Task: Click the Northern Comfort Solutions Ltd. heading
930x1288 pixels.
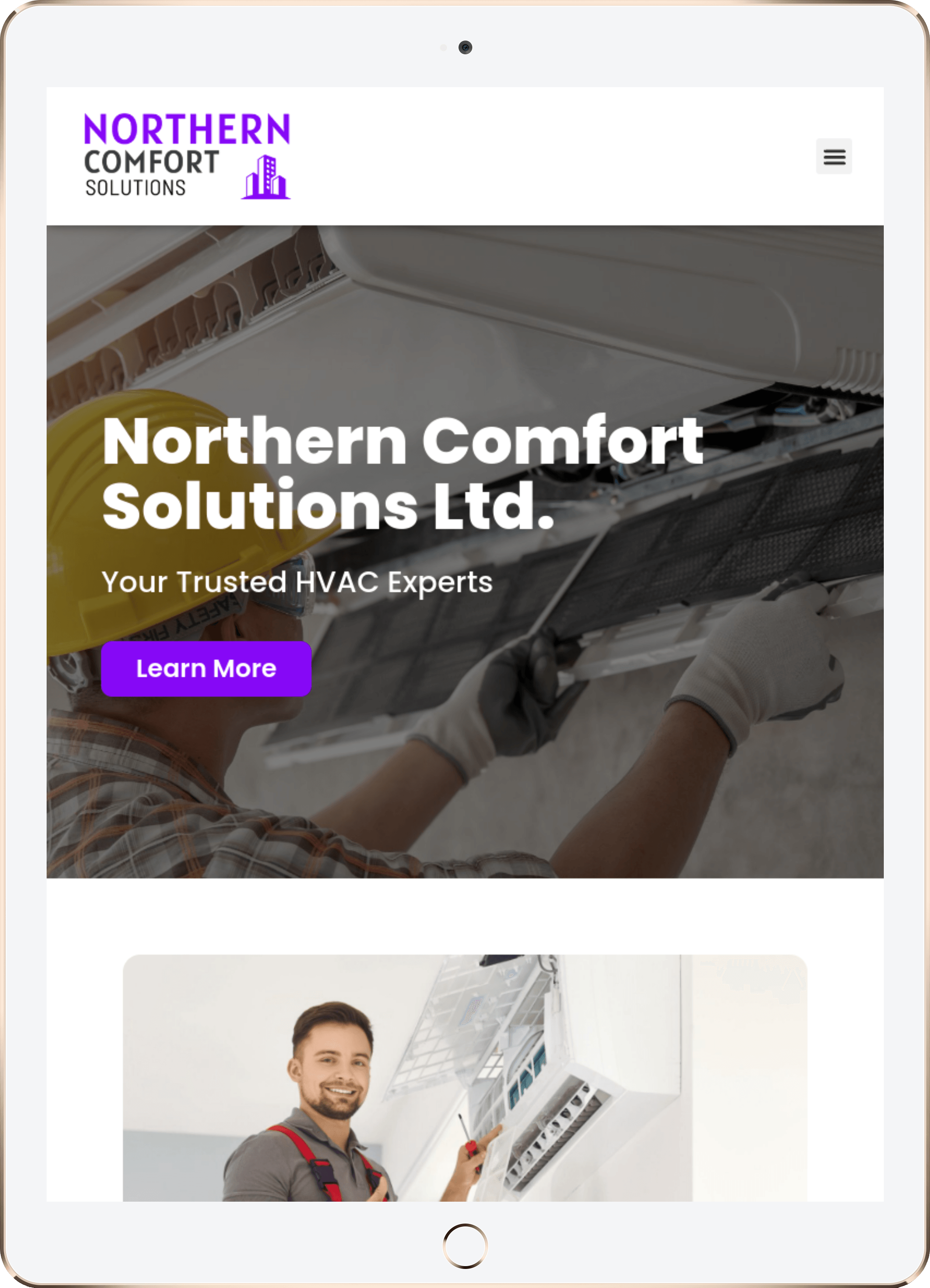Action: [x=402, y=474]
